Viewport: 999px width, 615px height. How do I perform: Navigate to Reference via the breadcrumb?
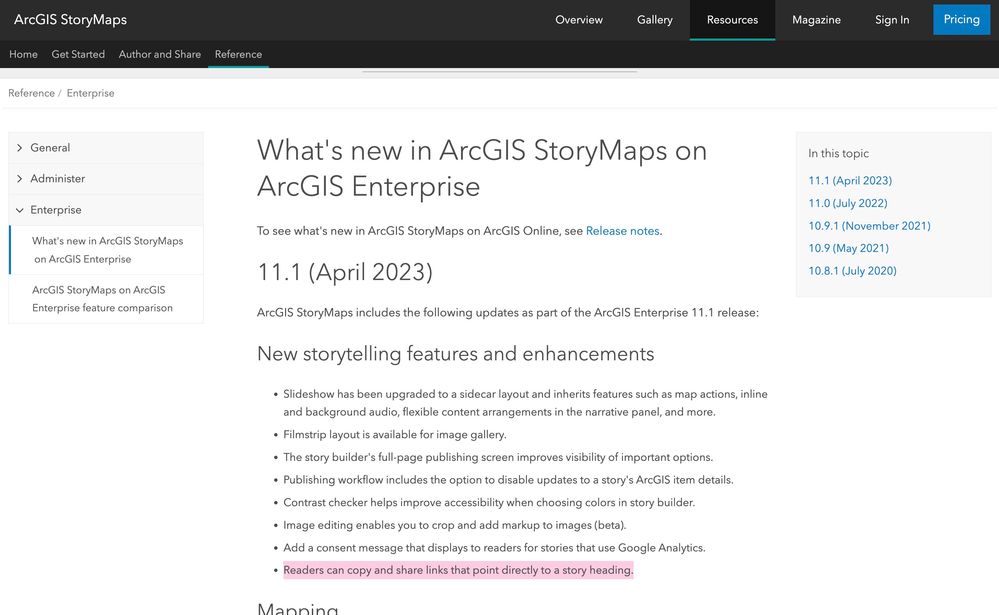pos(31,92)
